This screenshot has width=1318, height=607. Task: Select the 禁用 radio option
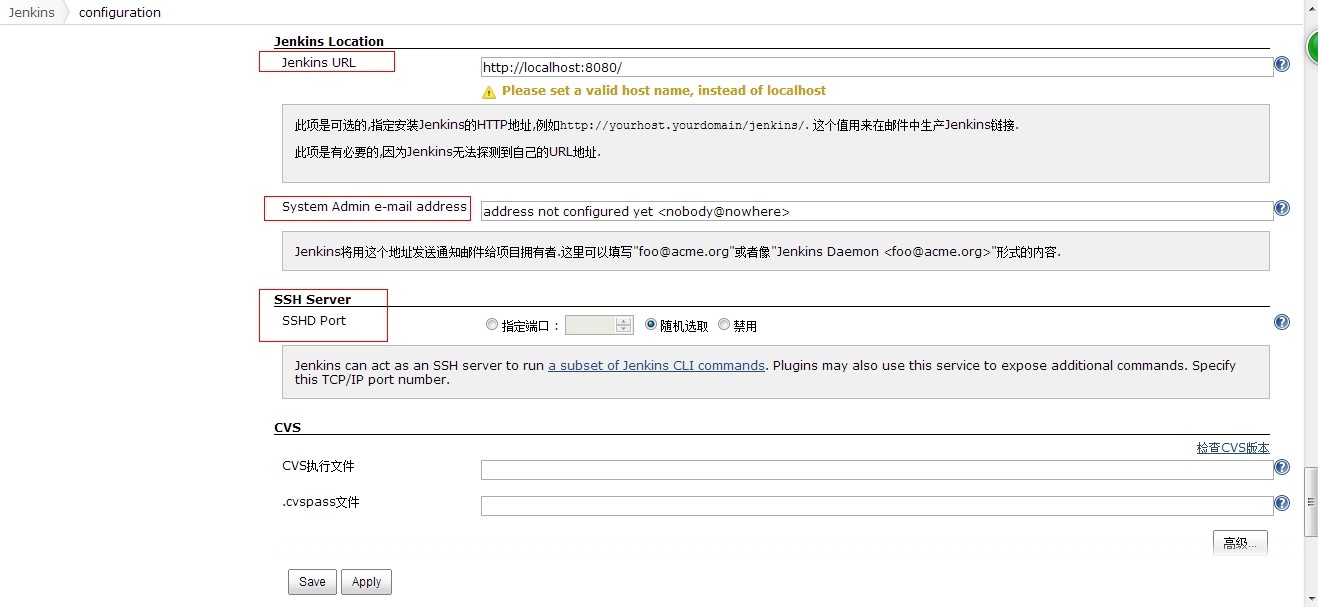point(724,325)
